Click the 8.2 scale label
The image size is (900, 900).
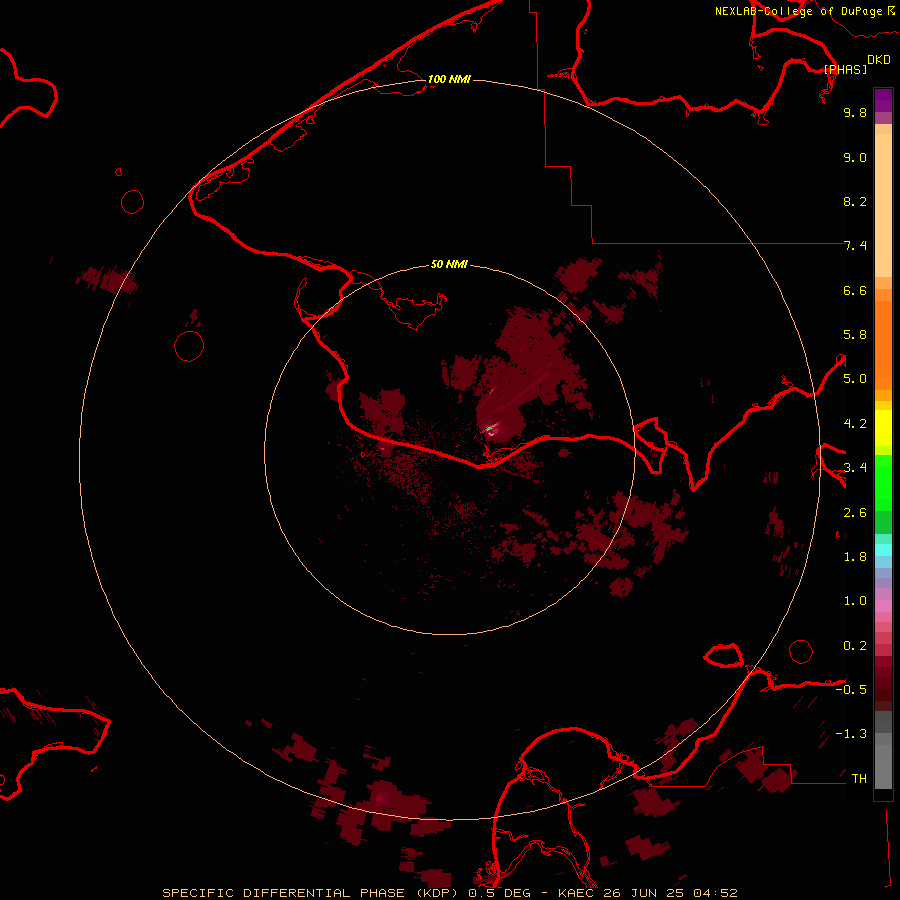pyautogui.click(x=855, y=201)
